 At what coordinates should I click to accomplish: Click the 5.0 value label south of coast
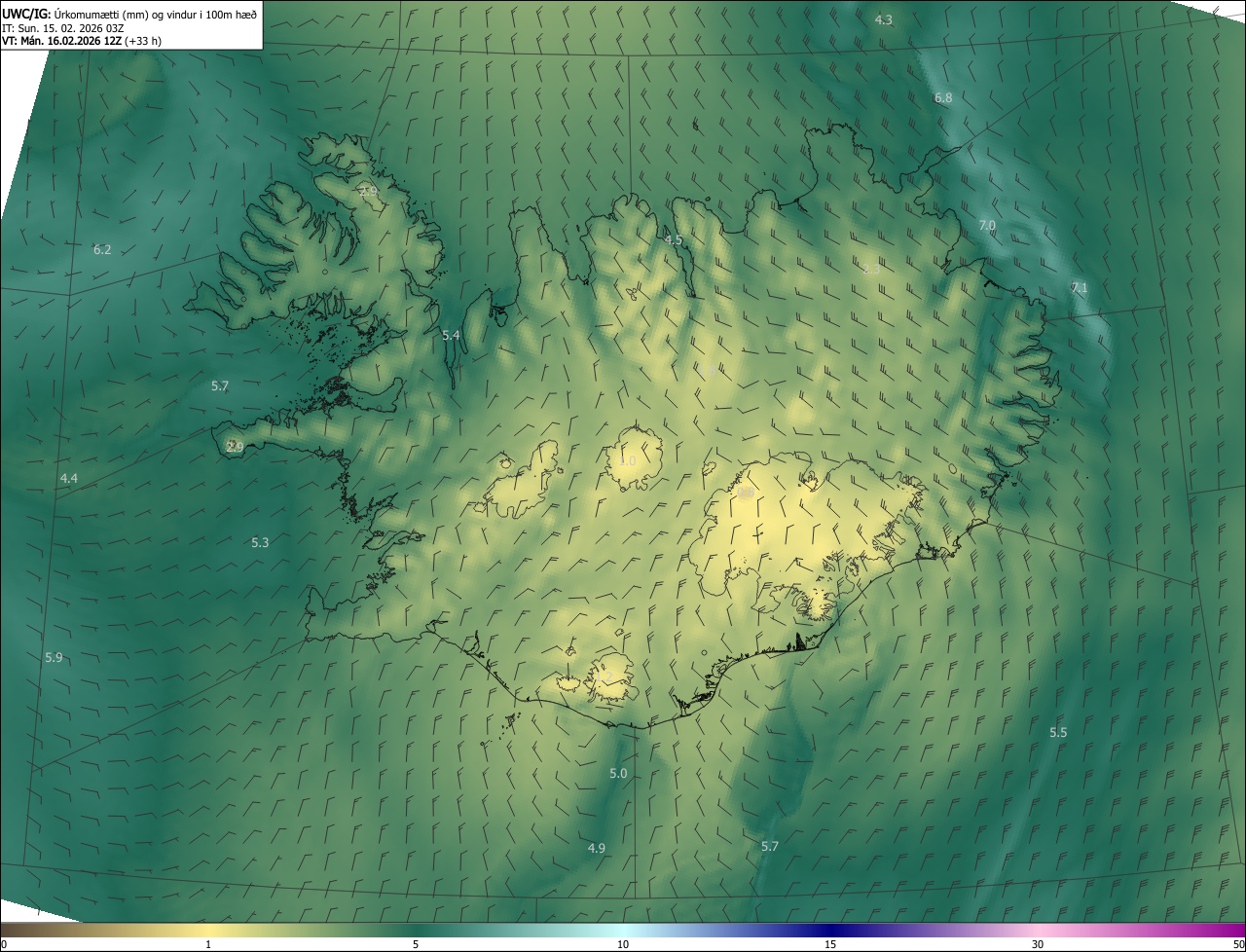[618, 773]
